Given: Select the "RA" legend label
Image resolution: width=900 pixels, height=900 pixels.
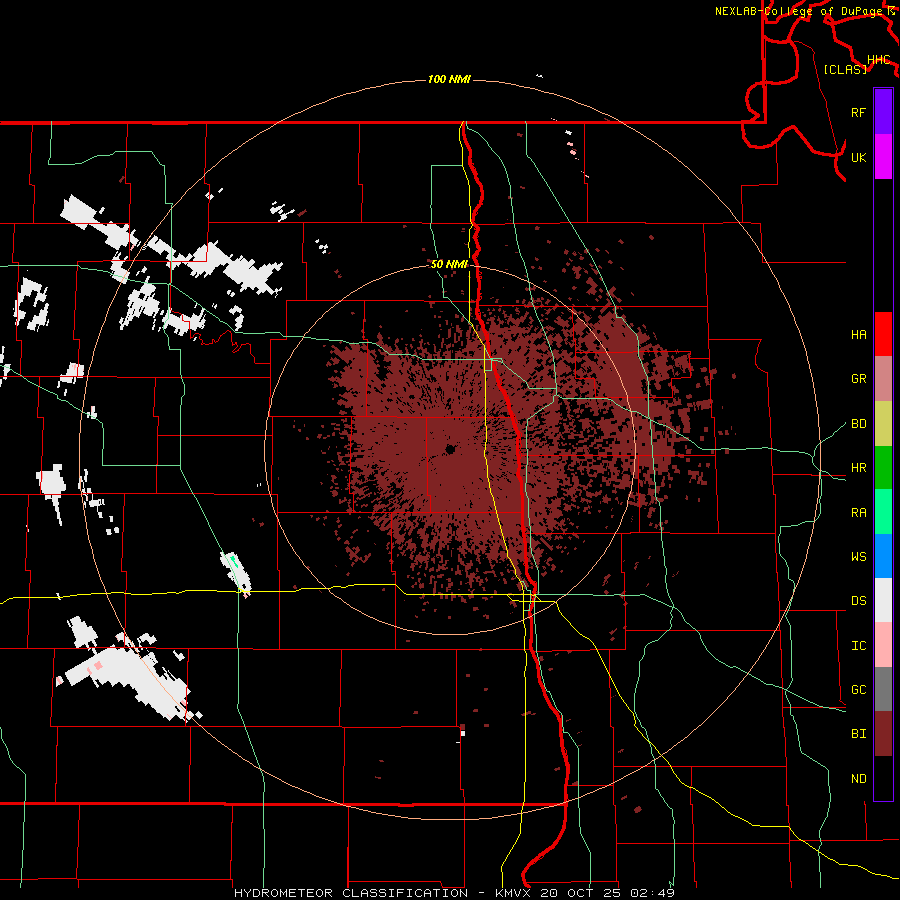Looking at the screenshot, I should [x=858, y=513].
